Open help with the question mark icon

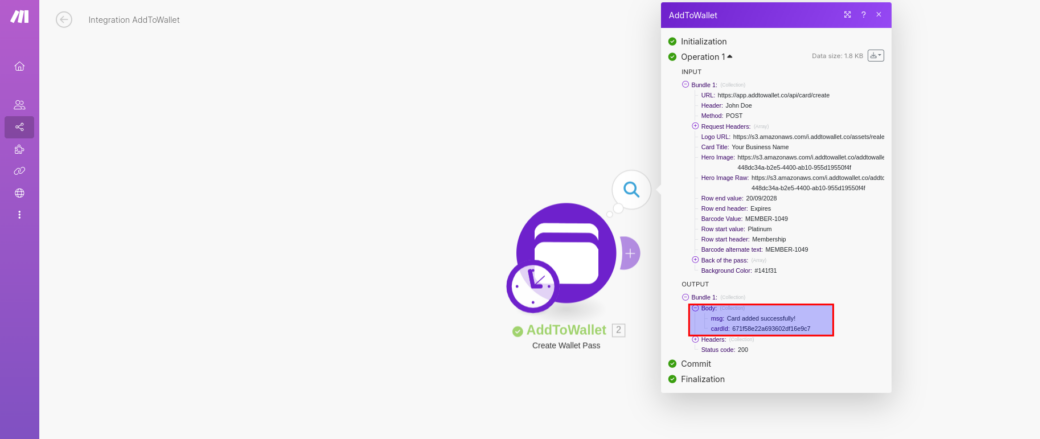pos(863,15)
